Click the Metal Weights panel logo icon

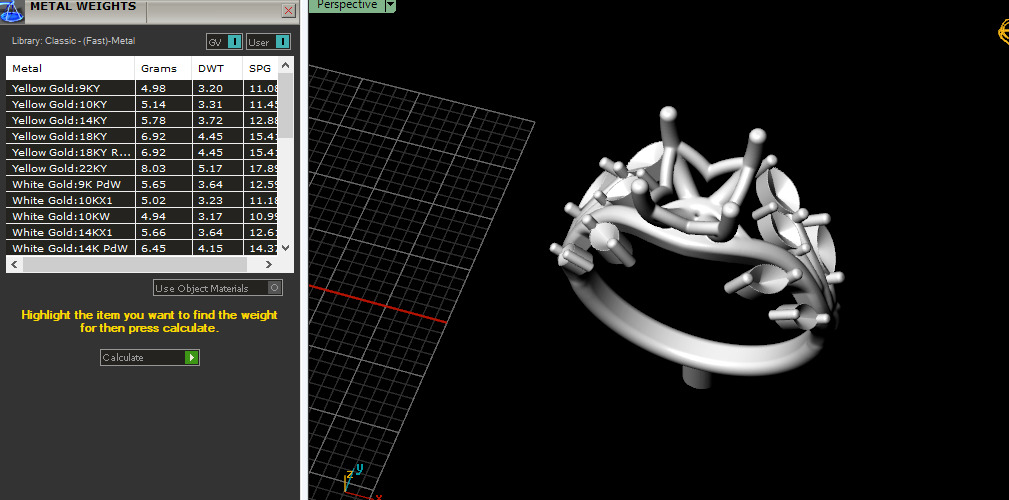(x=12, y=10)
